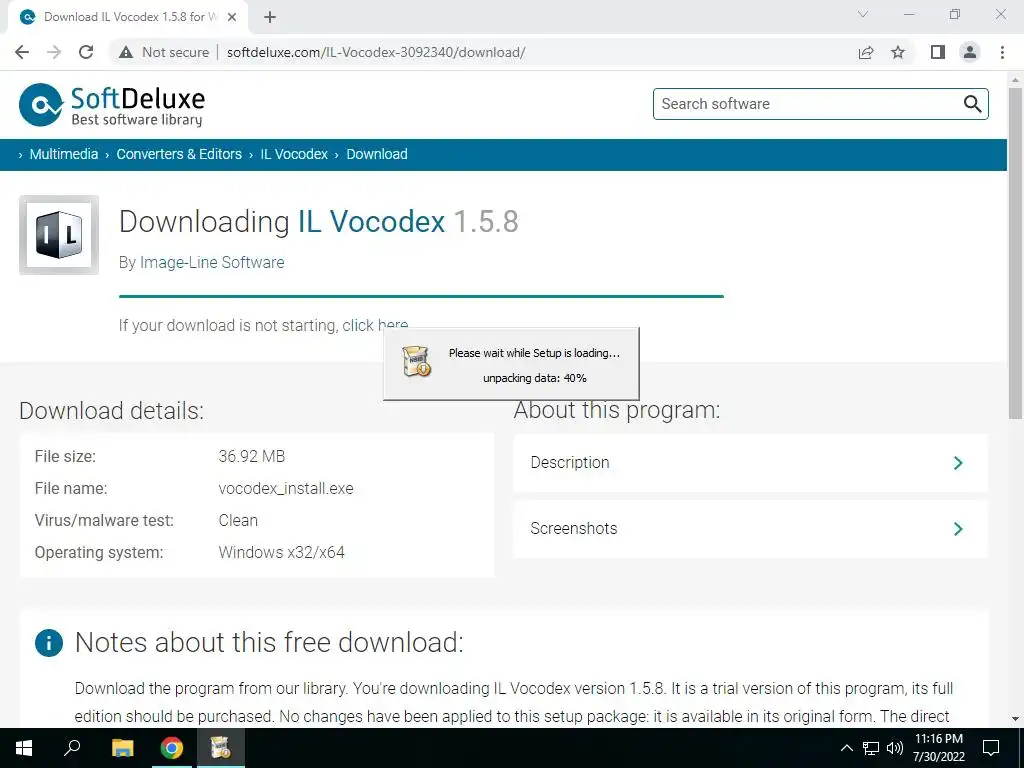Select the Download IL Vocodex tab
The image size is (1024, 768).
coord(128,18)
